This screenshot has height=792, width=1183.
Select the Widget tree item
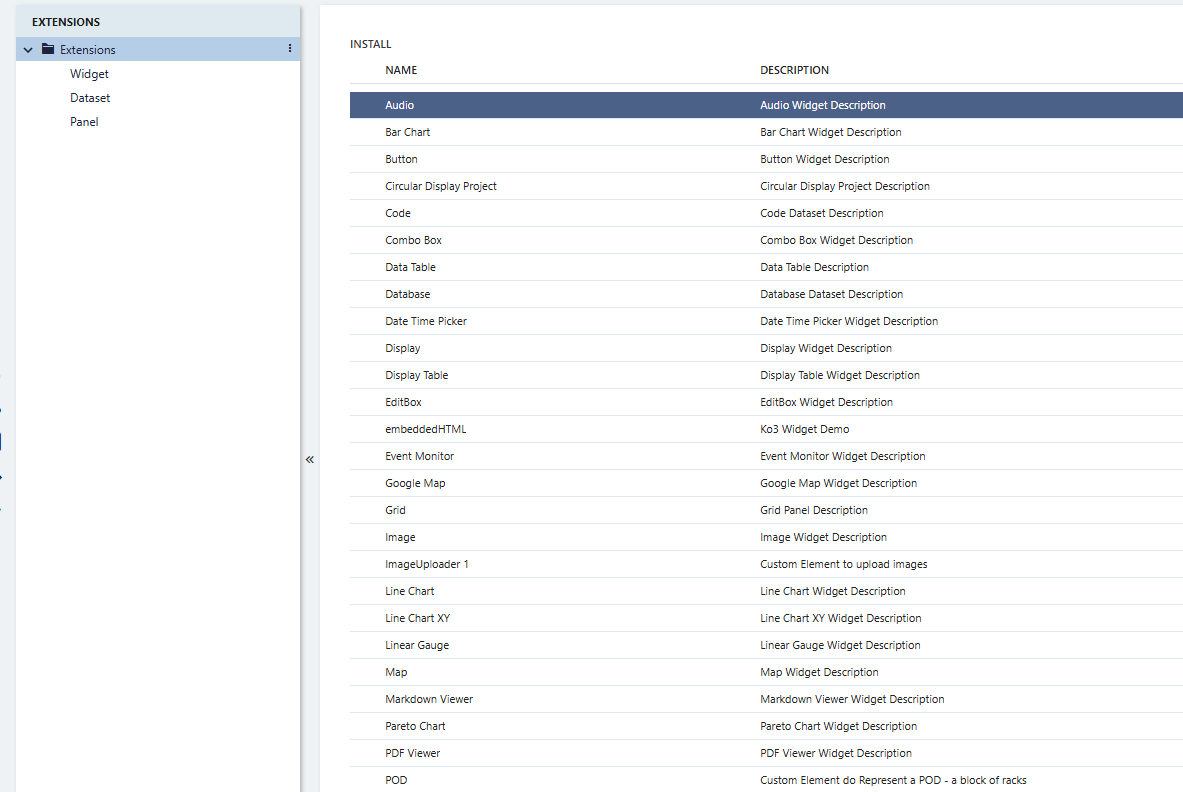(89, 74)
